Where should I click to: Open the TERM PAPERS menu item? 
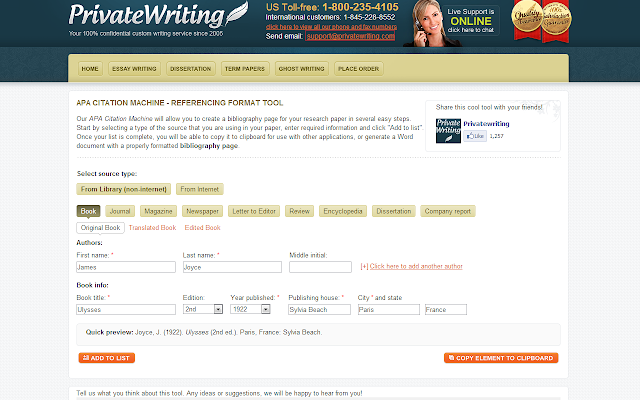tap(245, 69)
